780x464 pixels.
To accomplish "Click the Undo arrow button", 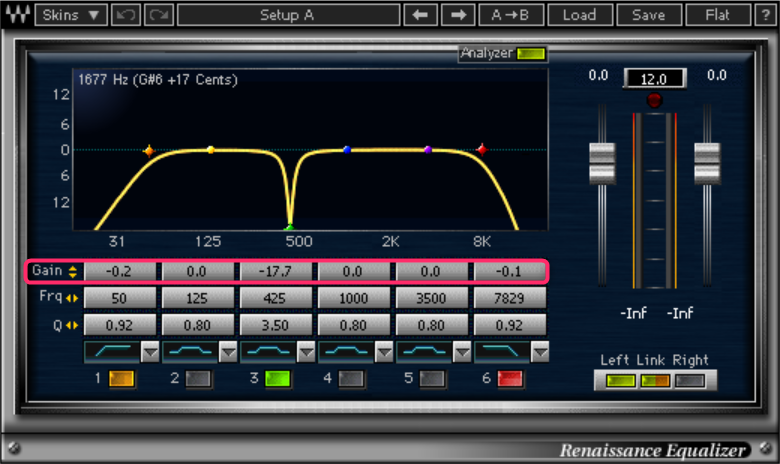I will 125,15.
